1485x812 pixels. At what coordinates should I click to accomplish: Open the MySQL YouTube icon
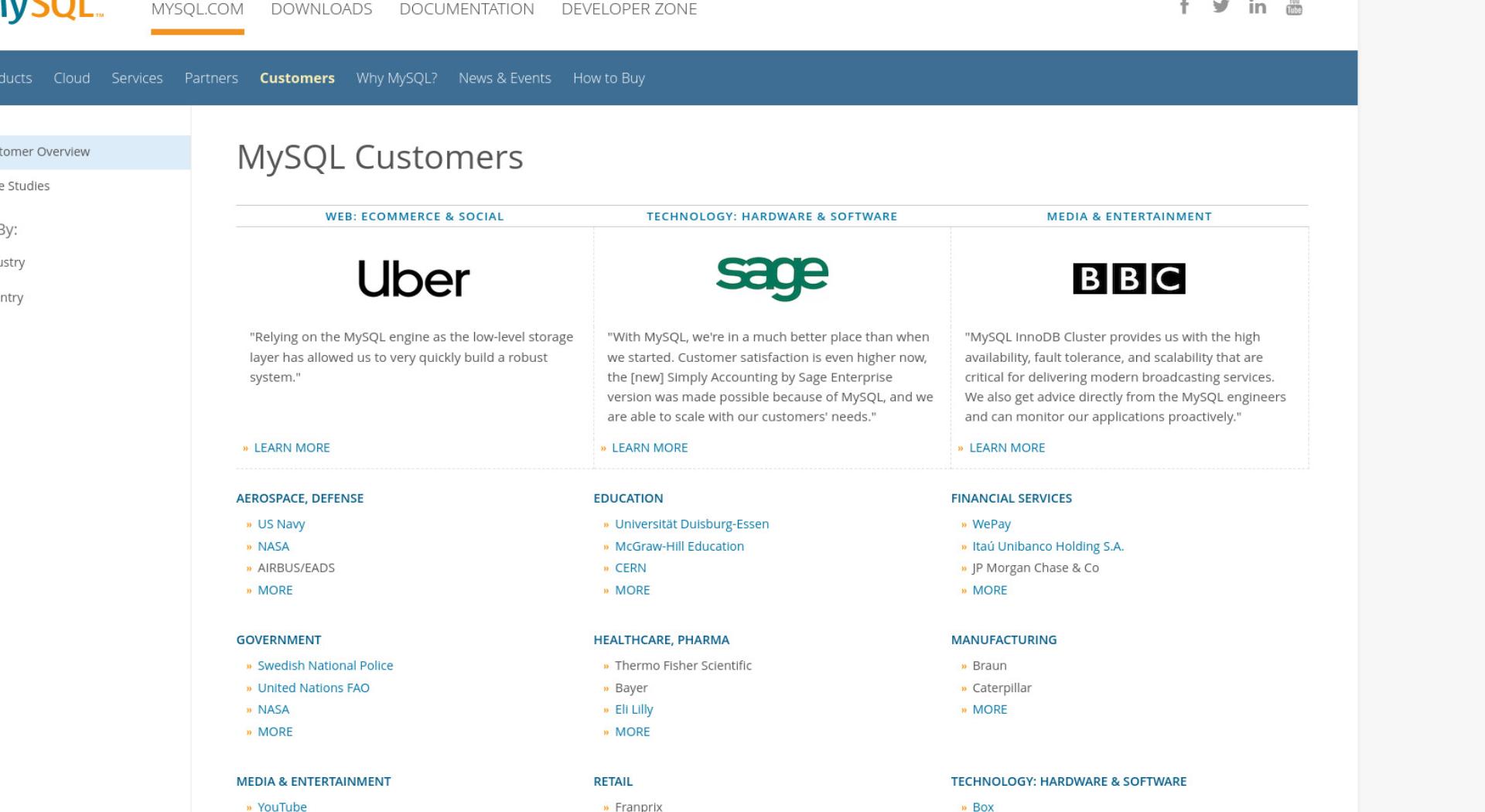(x=1294, y=8)
